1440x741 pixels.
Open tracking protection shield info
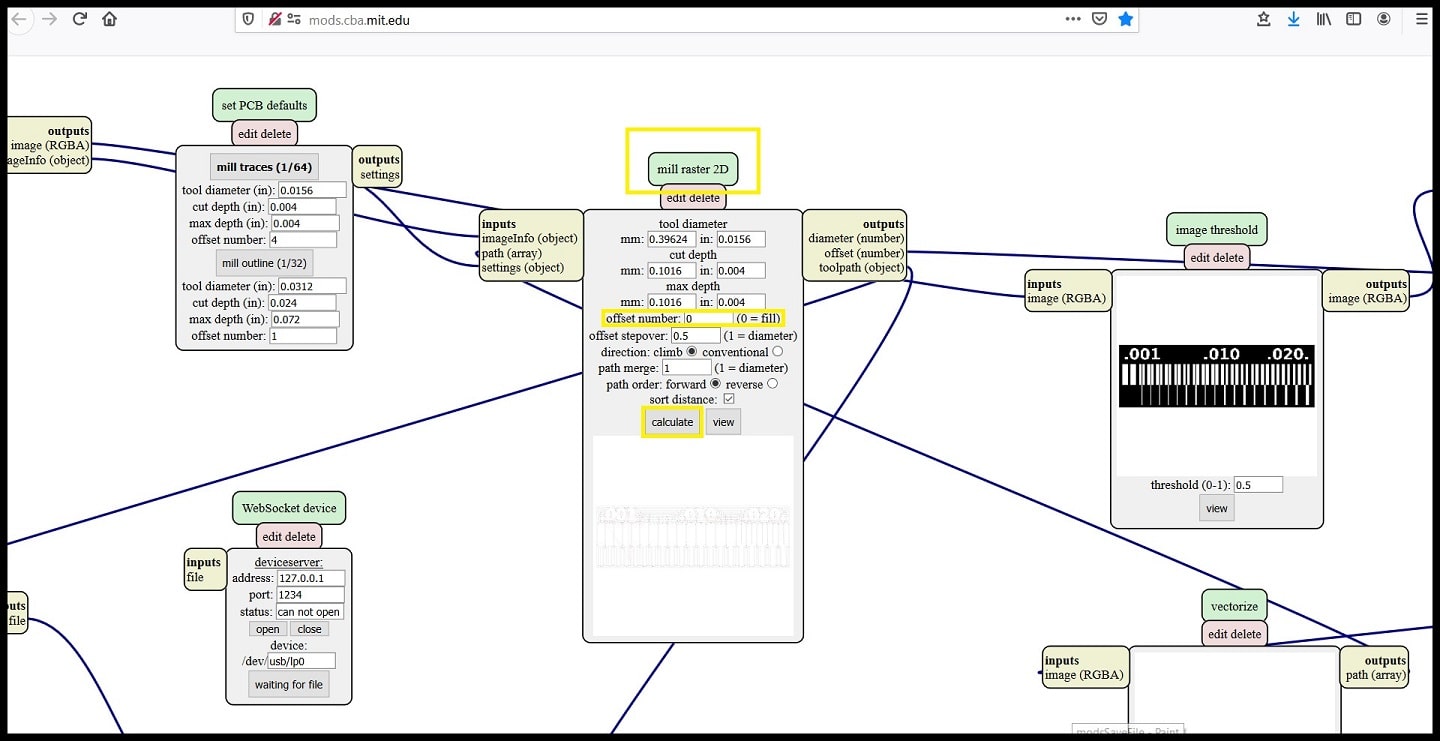249,19
